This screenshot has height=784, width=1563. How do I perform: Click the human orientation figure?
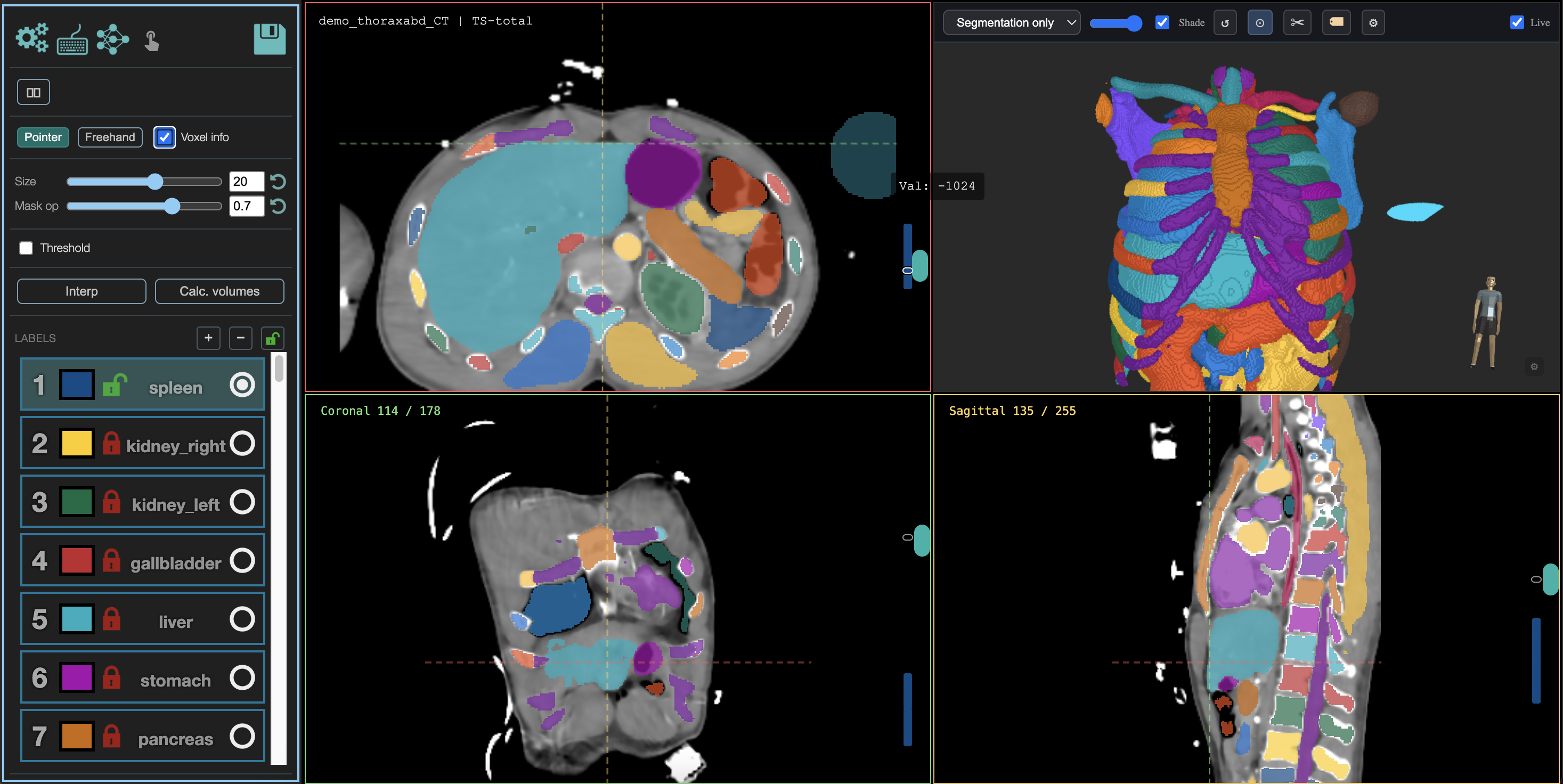click(x=1486, y=322)
